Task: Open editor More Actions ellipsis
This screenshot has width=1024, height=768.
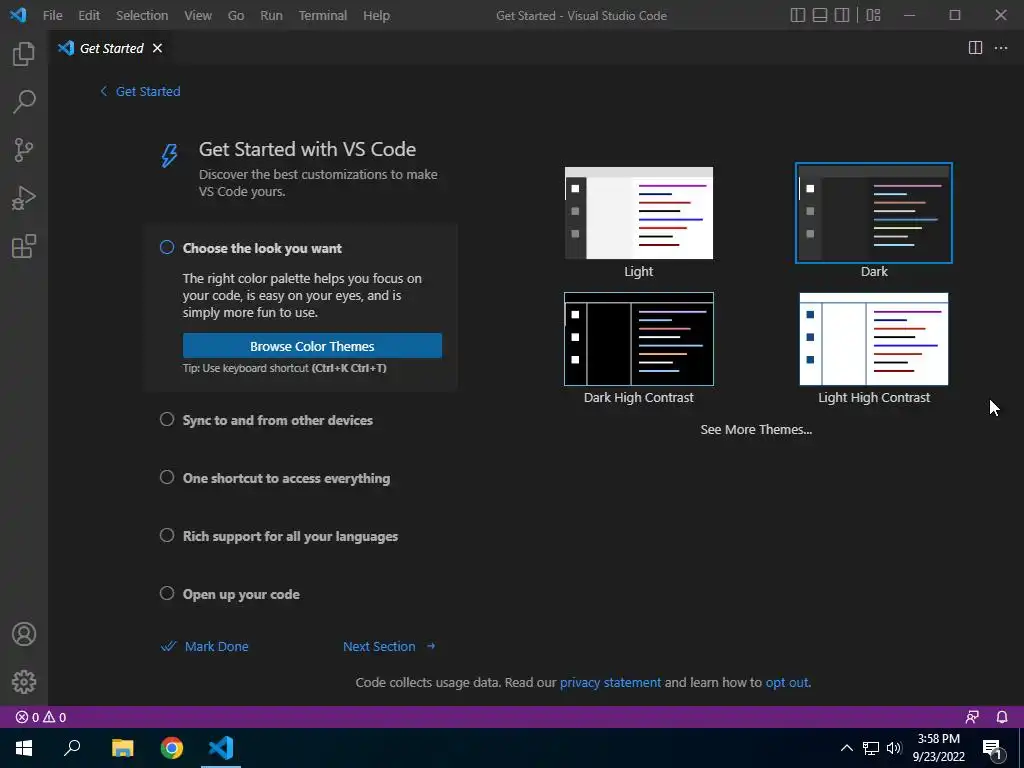Action: tap(1000, 48)
